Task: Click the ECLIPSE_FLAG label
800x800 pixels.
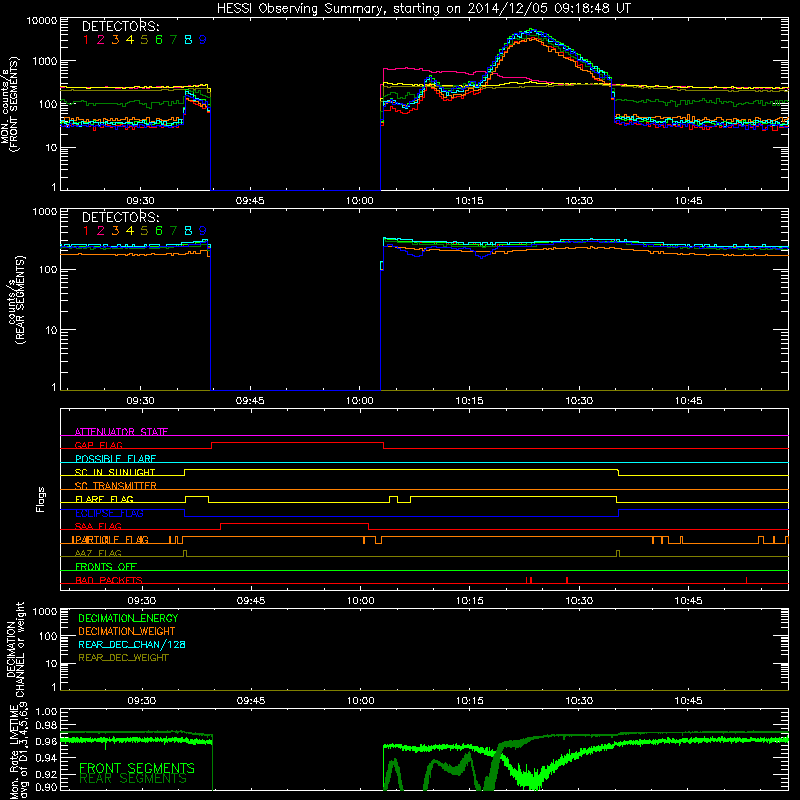Action: click(x=109, y=513)
